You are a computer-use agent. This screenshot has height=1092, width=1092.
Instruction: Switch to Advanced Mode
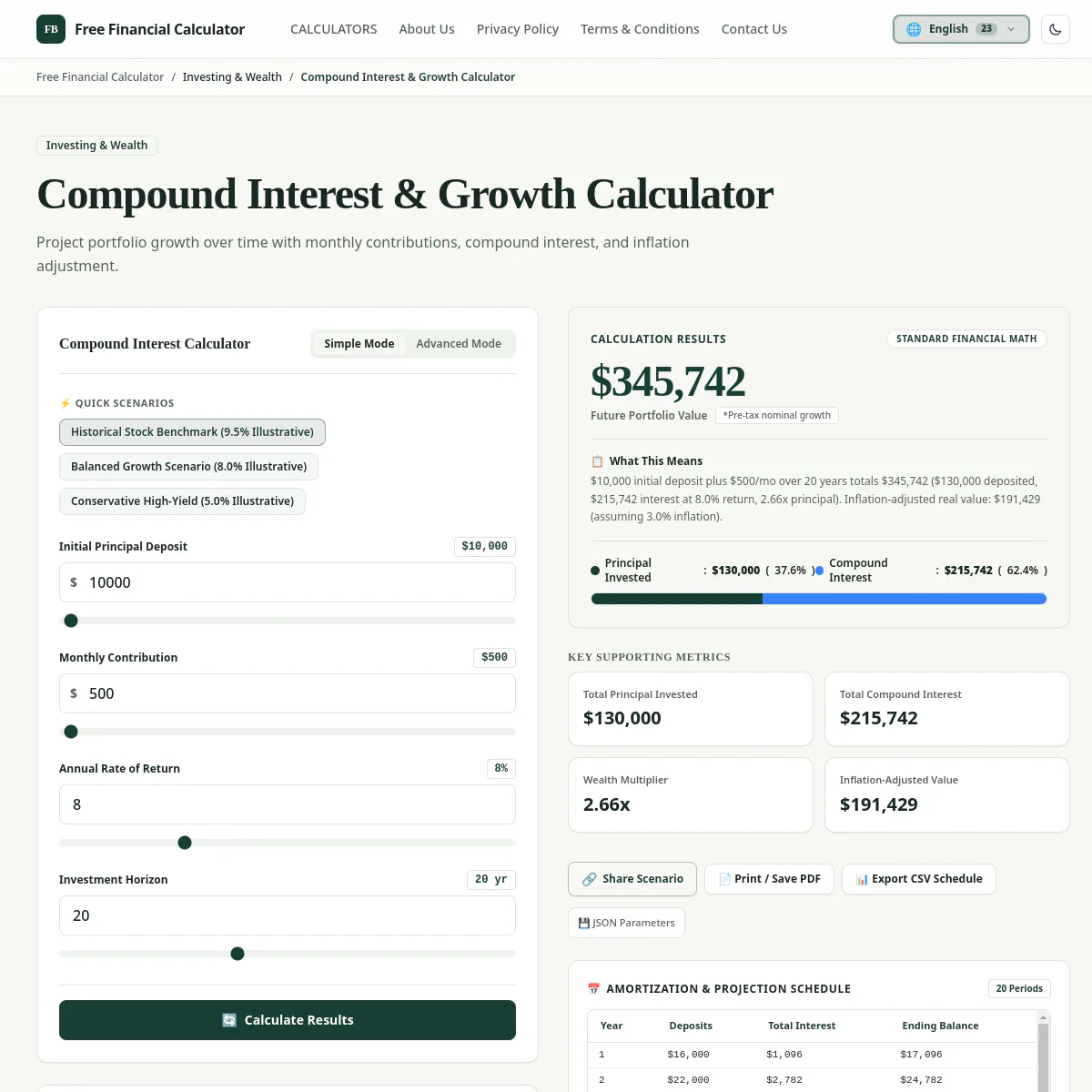(459, 344)
